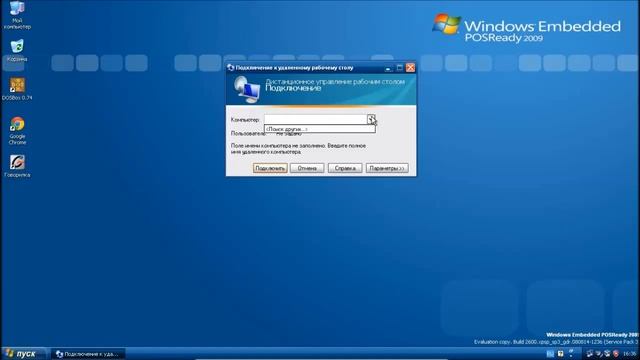640x360 pixels.
Task: Launch the DOSBox 0.74 shortcut
Action: pyautogui.click(x=17, y=89)
